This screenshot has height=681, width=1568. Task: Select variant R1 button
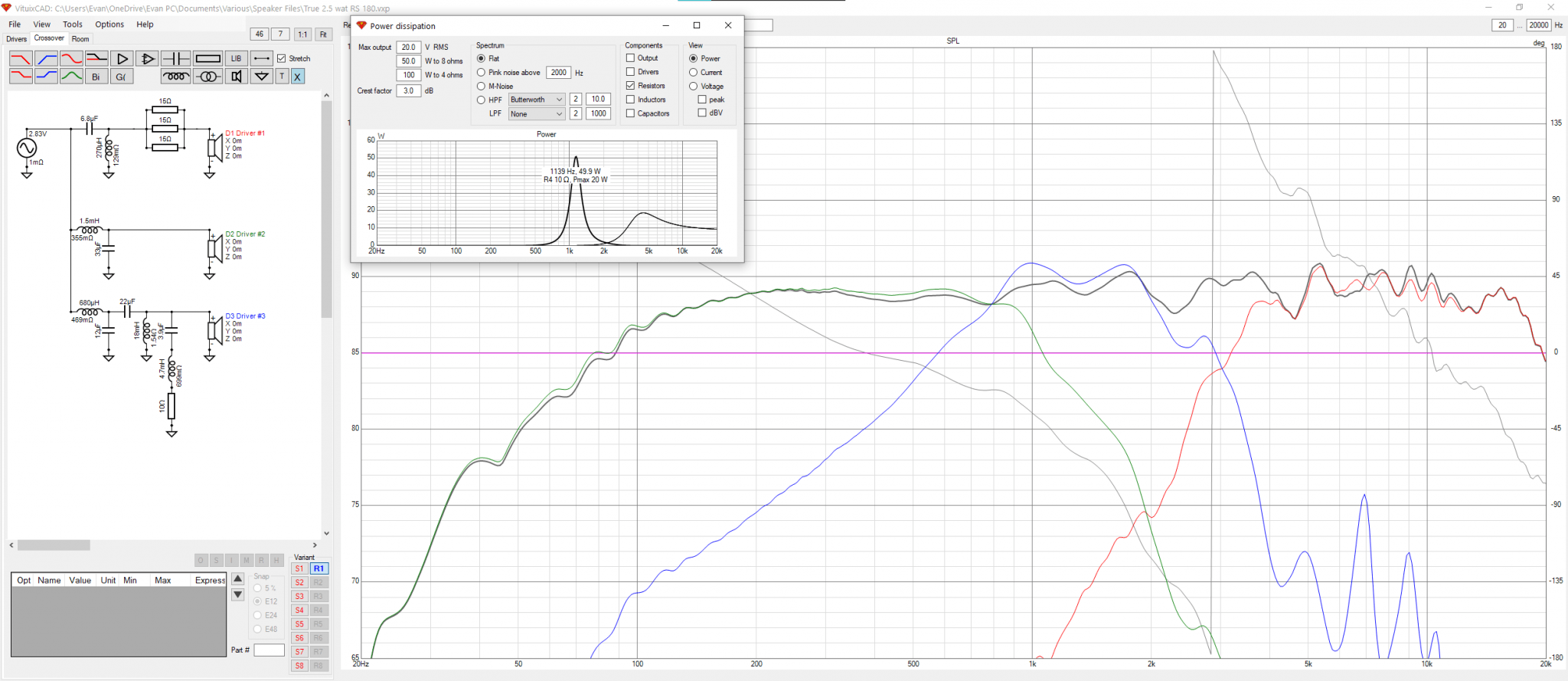318,568
